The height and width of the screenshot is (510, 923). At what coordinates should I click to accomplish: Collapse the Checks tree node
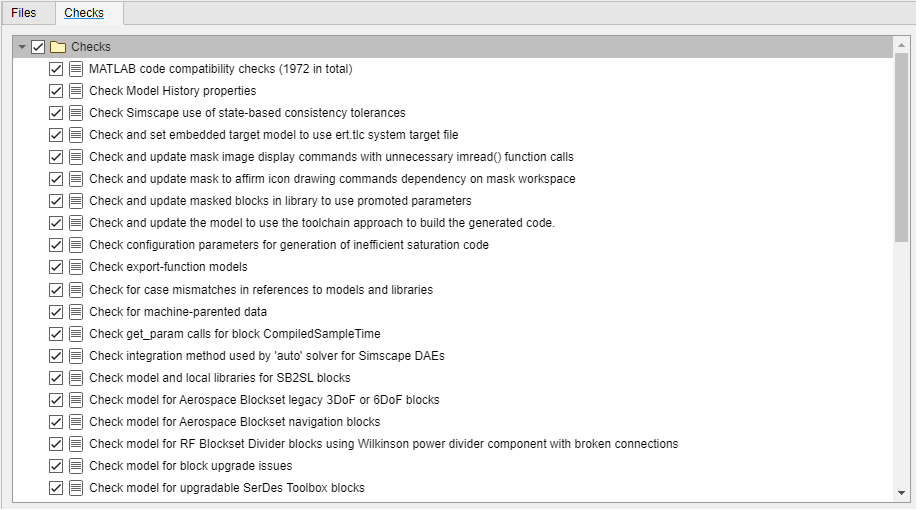coord(22,47)
